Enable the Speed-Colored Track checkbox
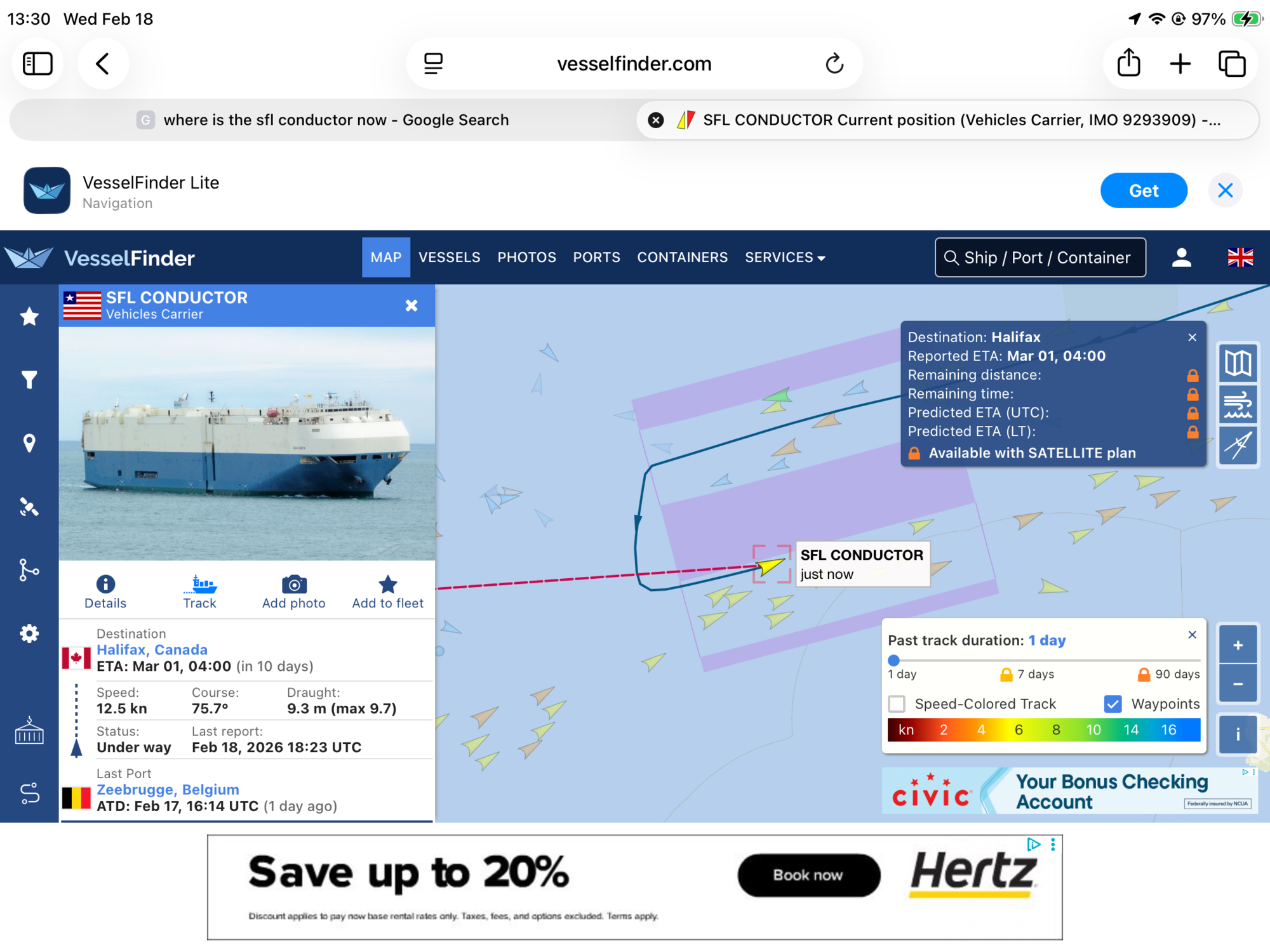 click(x=897, y=704)
